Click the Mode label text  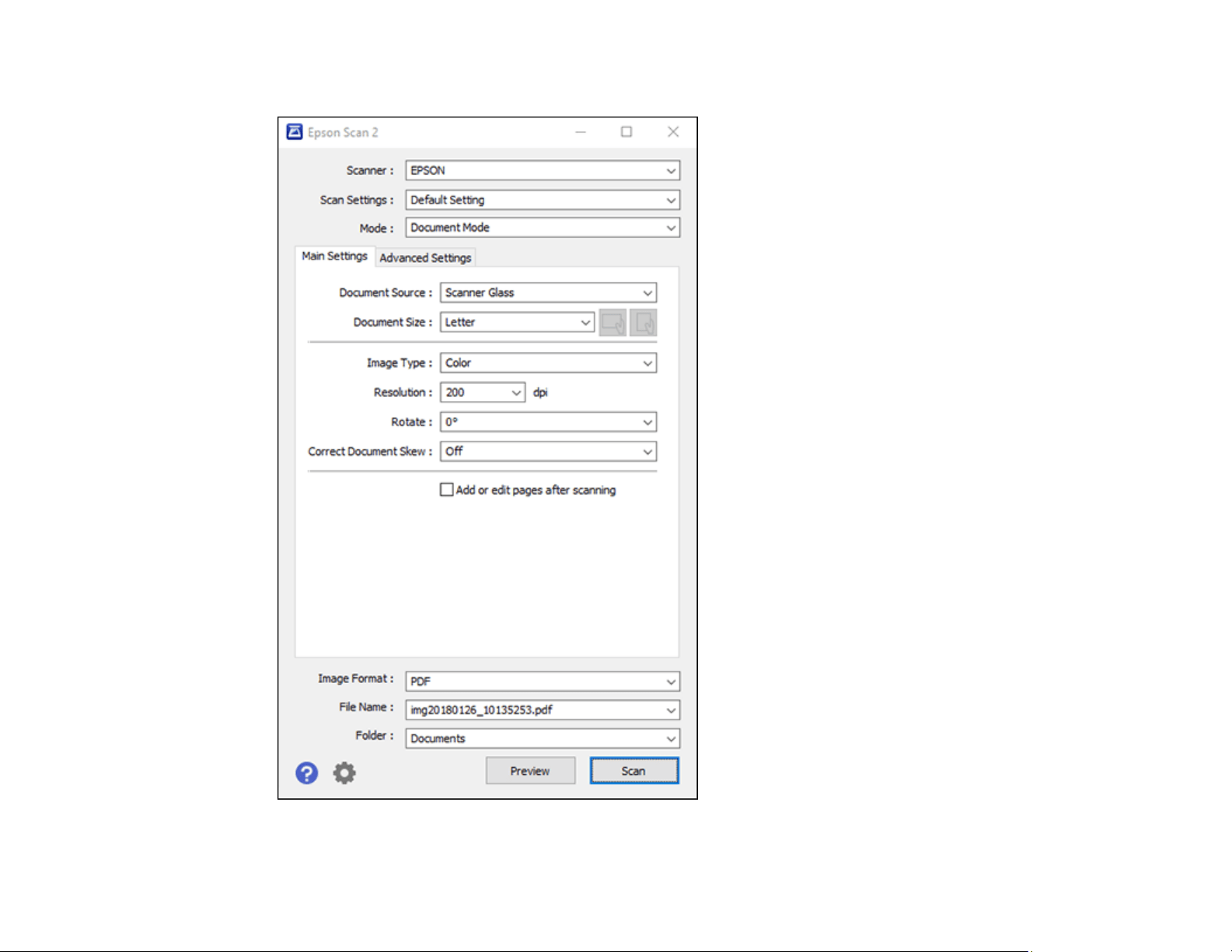[x=376, y=228]
